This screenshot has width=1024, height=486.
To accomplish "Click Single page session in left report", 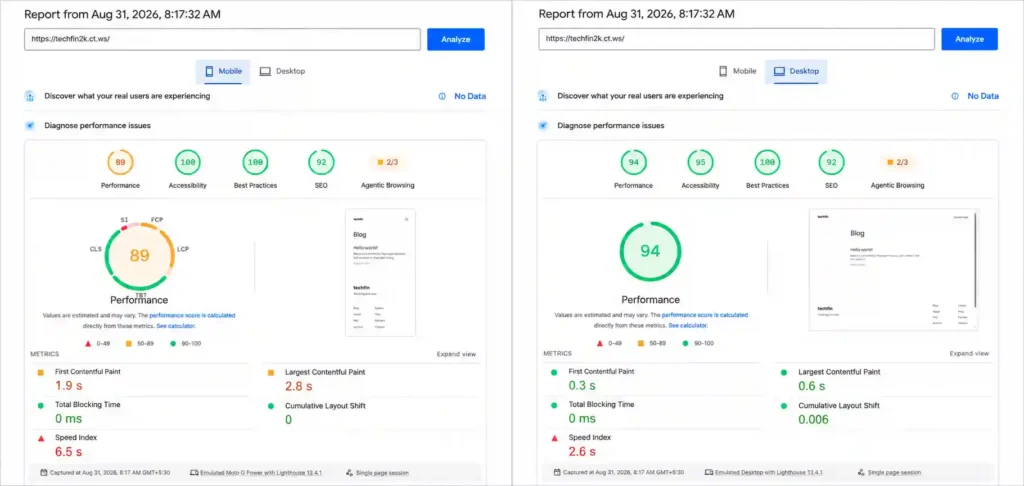I will [377, 472].
